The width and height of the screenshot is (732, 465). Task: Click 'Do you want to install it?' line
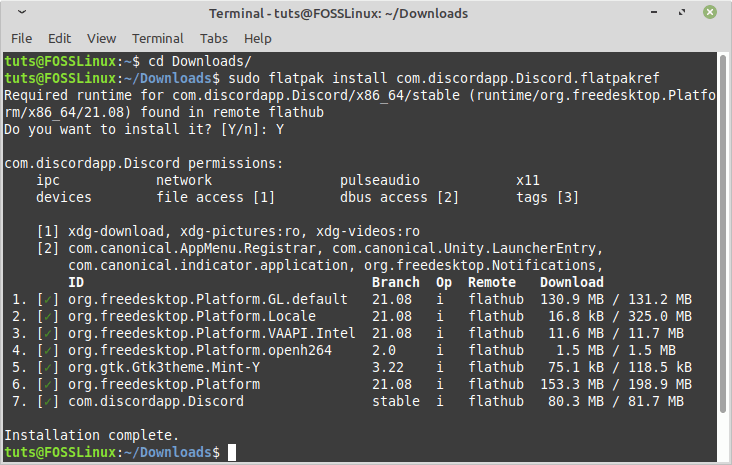point(144,129)
